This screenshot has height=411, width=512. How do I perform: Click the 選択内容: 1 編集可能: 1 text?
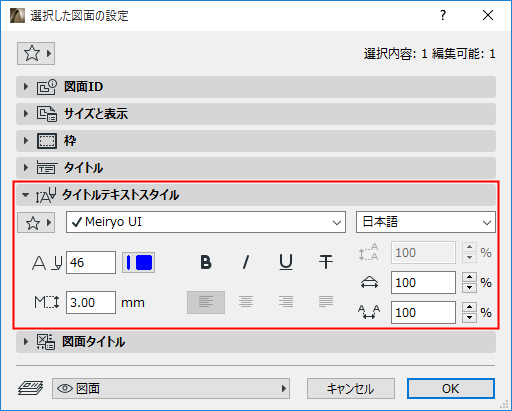click(430, 54)
